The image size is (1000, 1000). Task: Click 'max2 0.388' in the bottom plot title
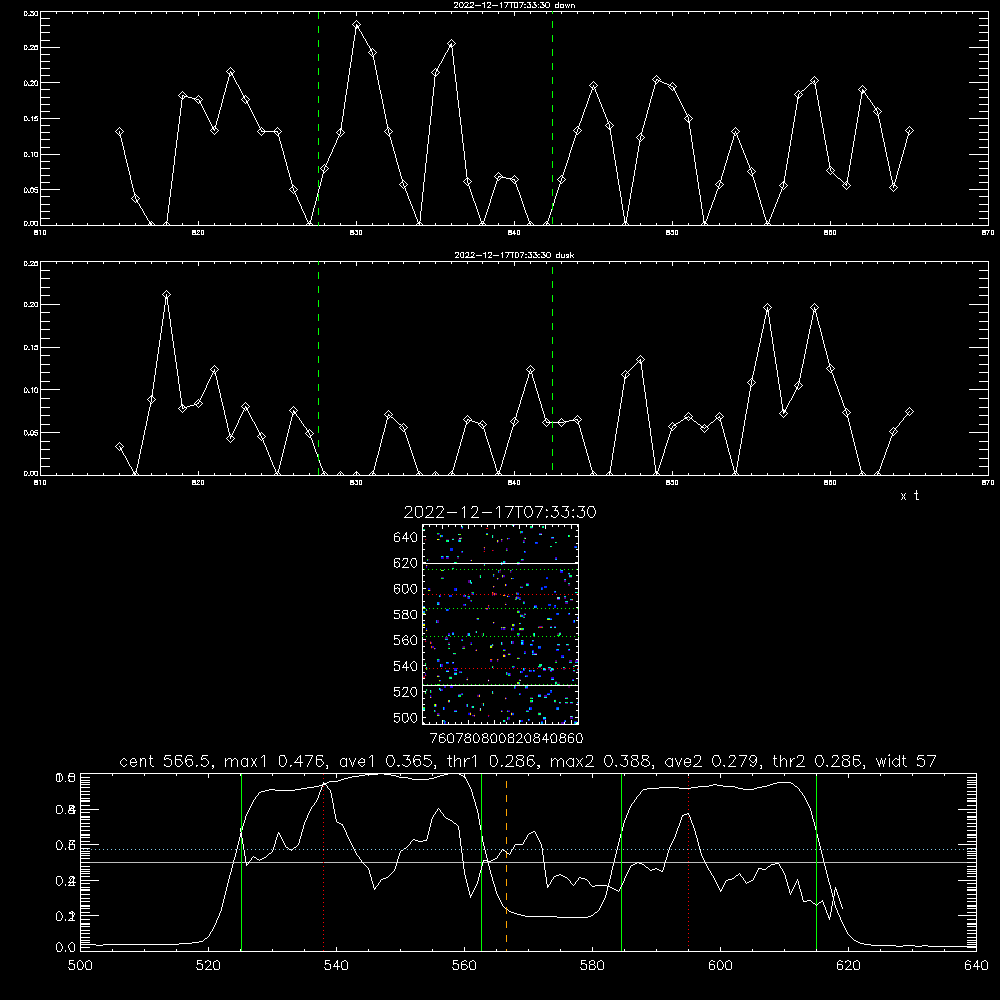603,761
